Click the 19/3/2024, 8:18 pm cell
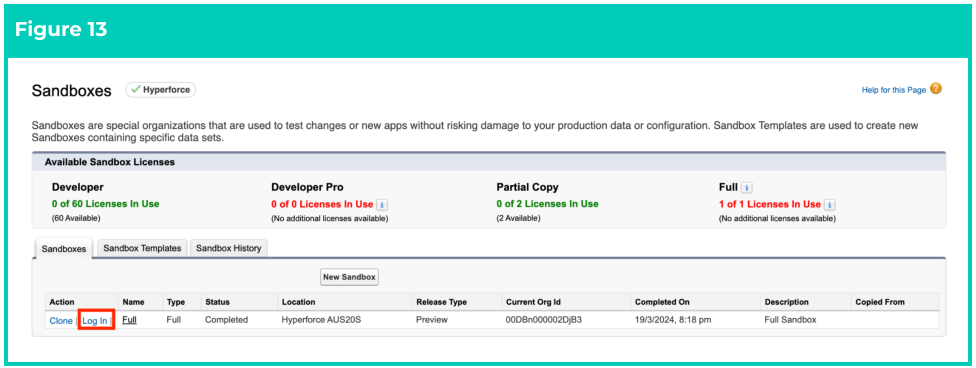Image resolution: width=976 pixels, height=368 pixels. (x=673, y=320)
